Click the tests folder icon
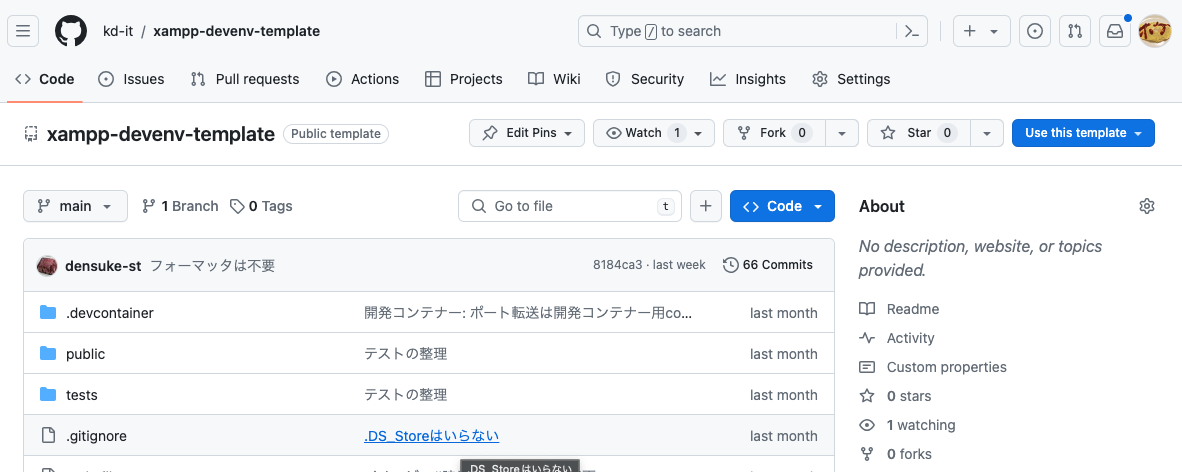This screenshot has height=472, width=1182. (48, 394)
